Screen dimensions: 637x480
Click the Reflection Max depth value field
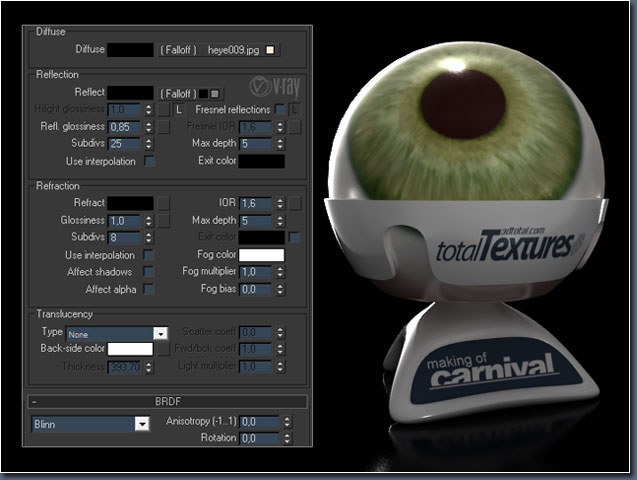tap(256, 144)
